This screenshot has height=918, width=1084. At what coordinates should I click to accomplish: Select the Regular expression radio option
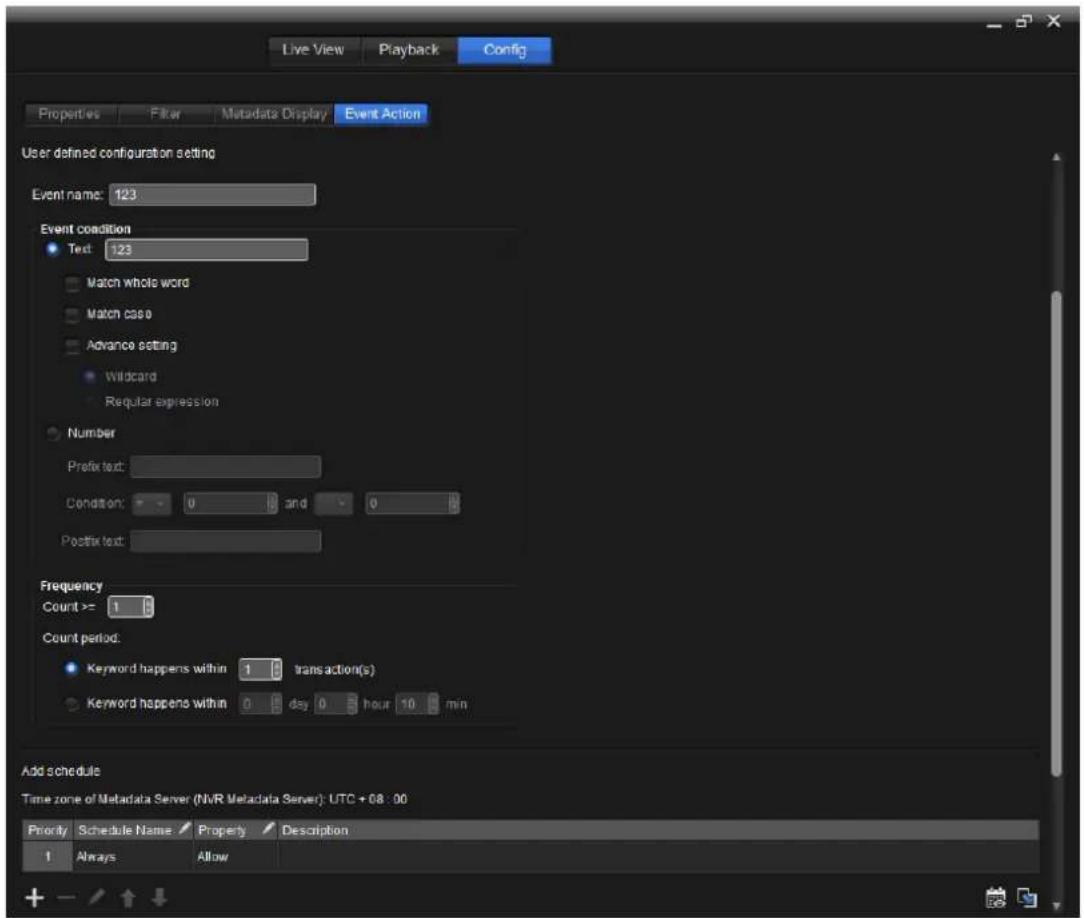89,402
